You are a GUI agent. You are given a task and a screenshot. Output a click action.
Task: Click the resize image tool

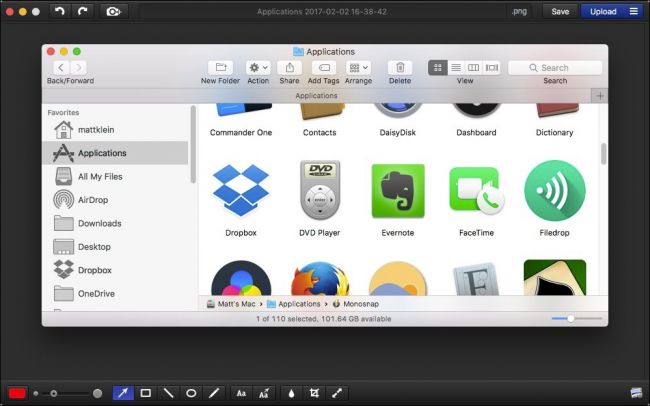337,393
